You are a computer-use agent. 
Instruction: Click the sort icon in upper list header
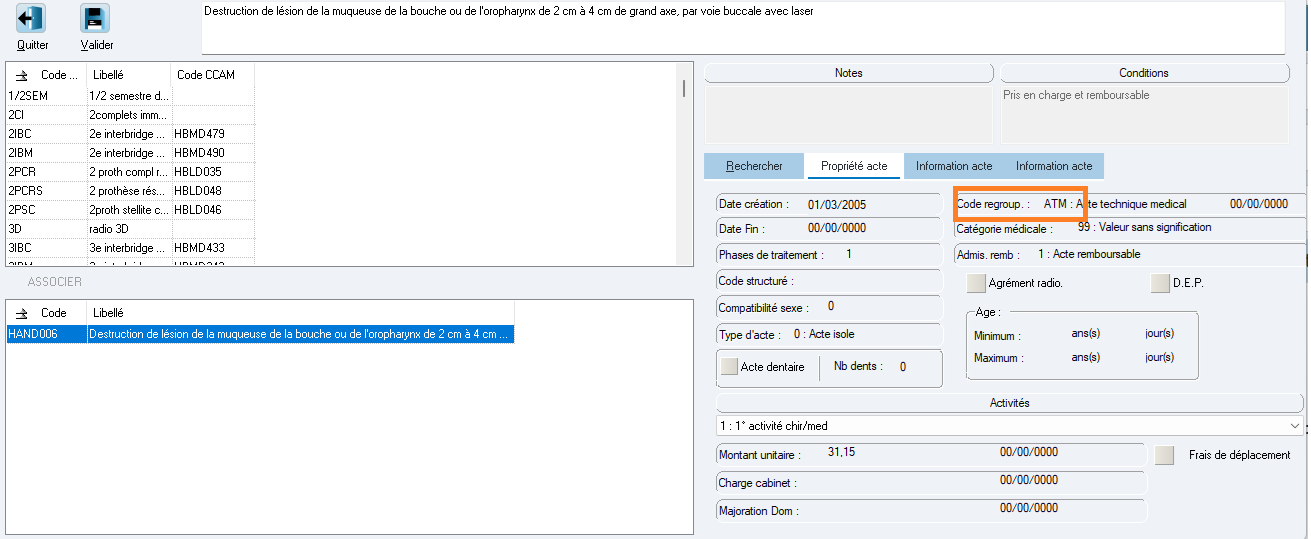coord(22,75)
